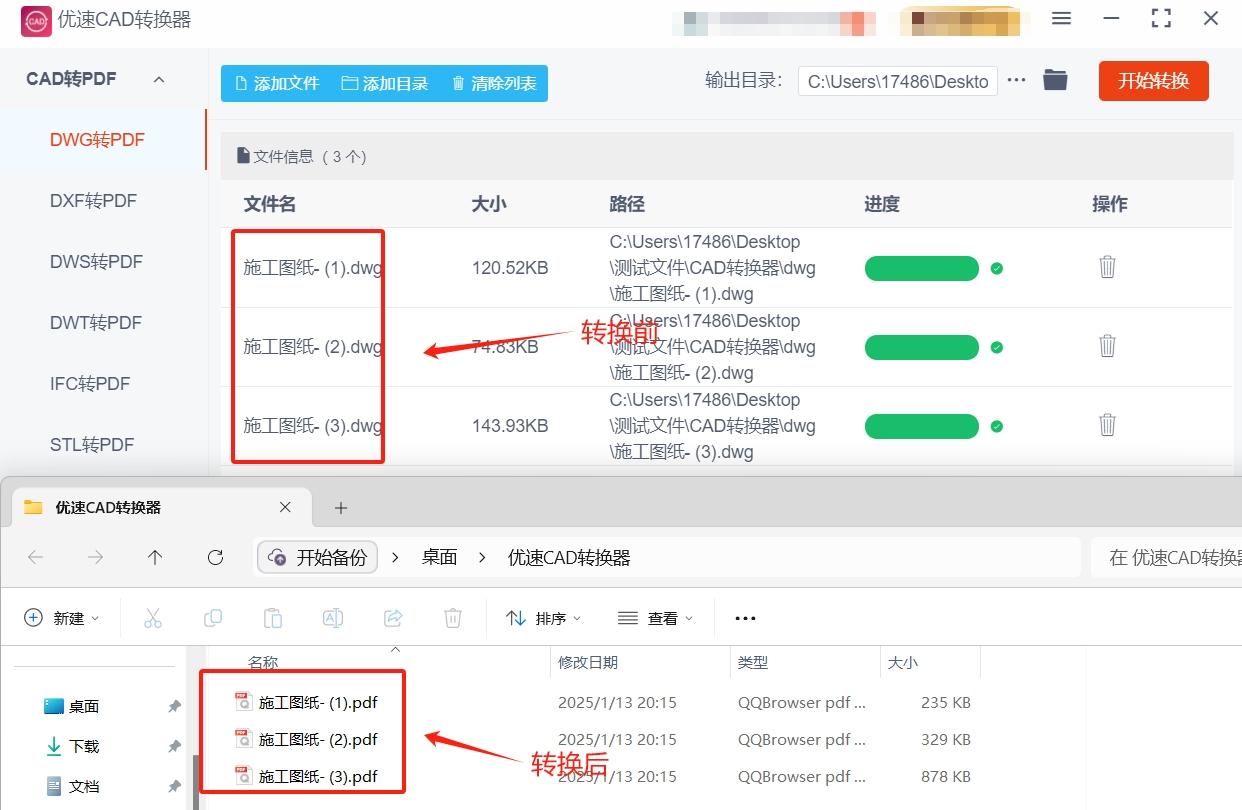
Task: Refresh the current folder view
Action: [x=215, y=558]
